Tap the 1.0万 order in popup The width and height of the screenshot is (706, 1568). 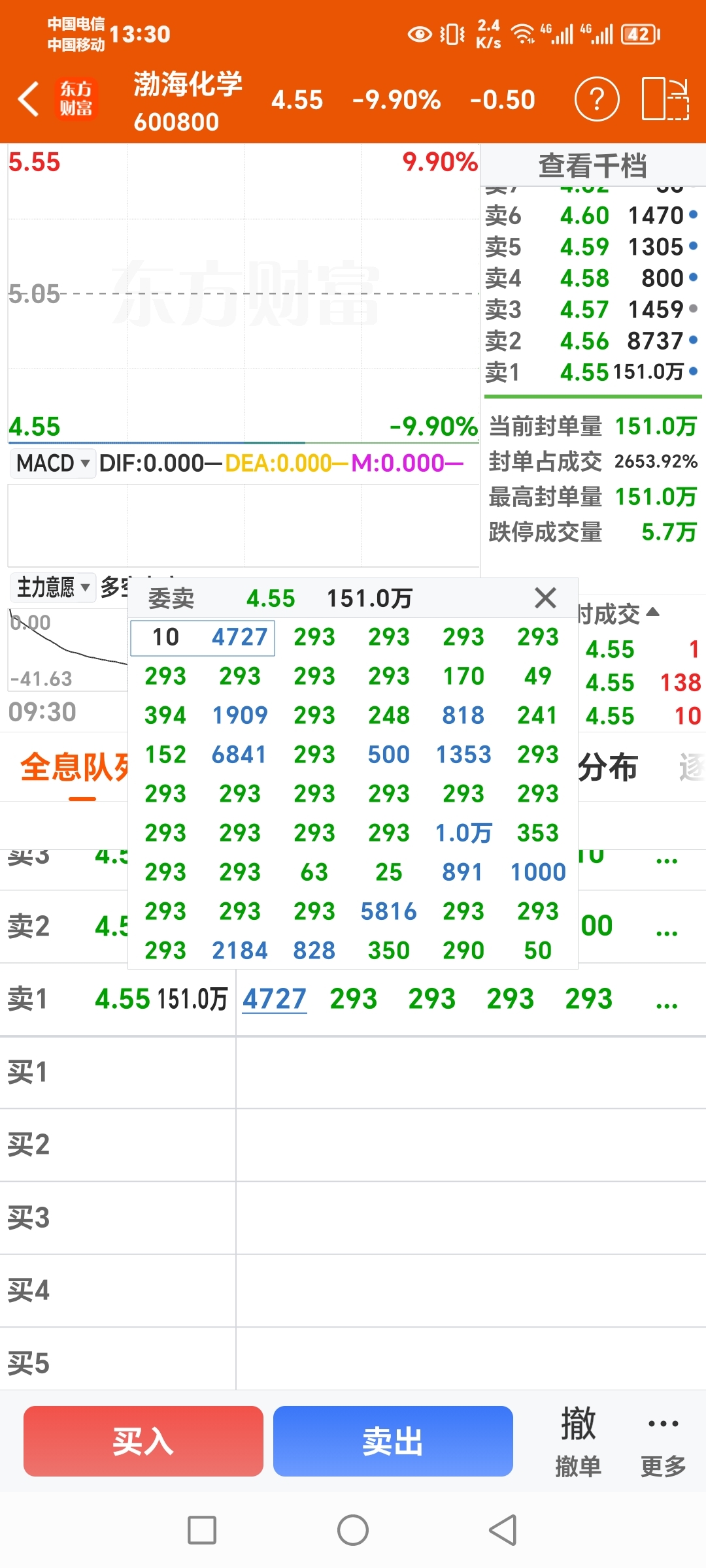[463, 833]
